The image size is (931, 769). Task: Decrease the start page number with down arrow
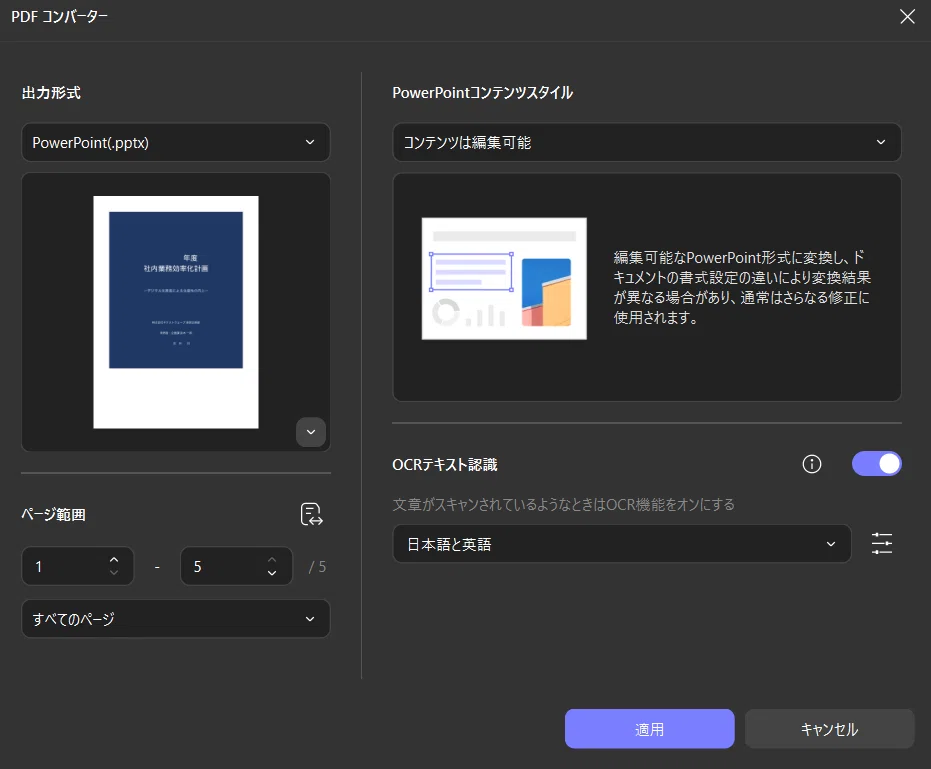(114, 573)
